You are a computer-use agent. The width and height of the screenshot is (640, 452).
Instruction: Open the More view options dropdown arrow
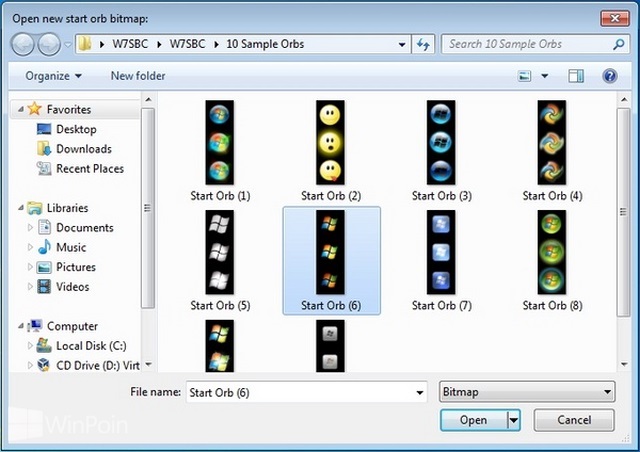(x=544, y=76)
